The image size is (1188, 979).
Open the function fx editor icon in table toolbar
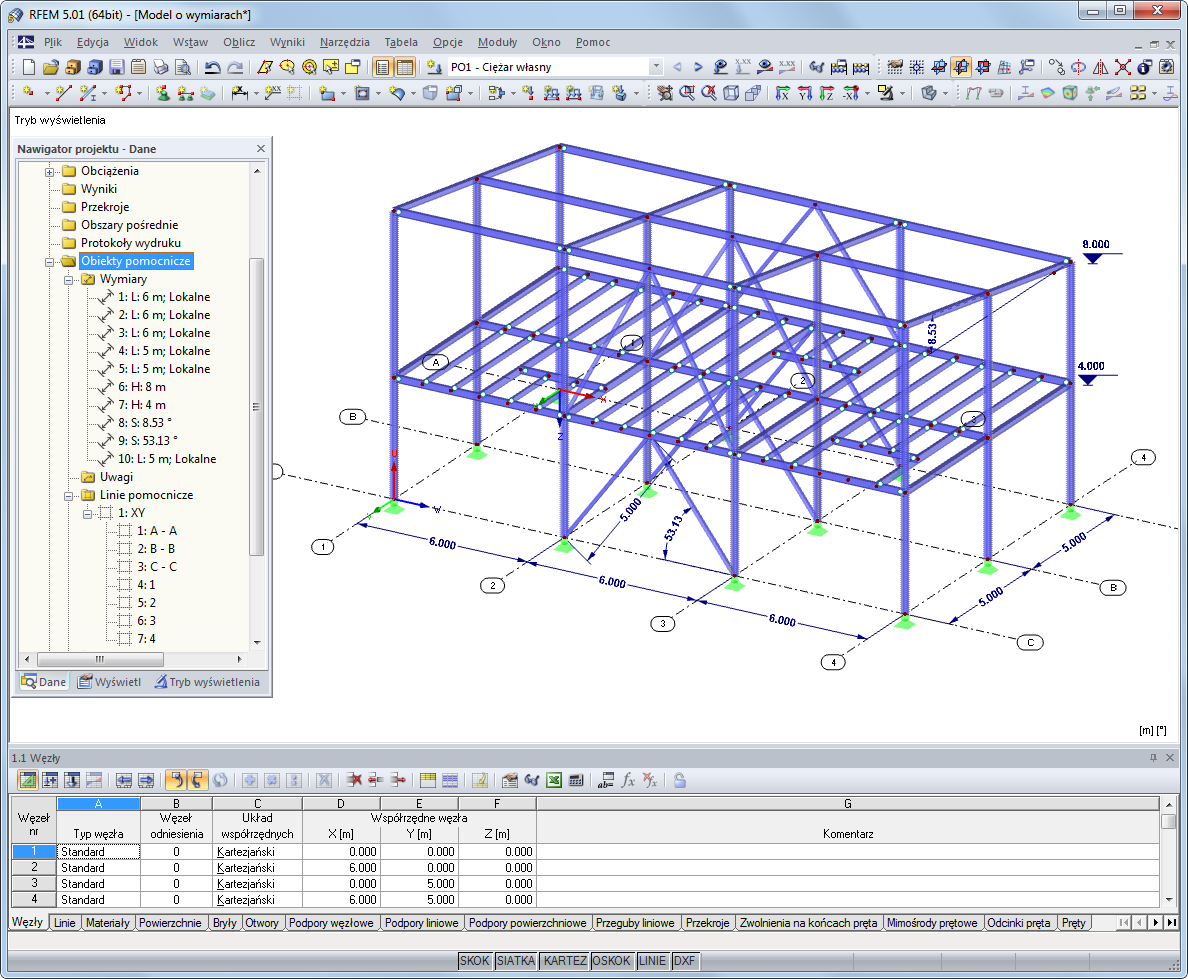[628, 780]
